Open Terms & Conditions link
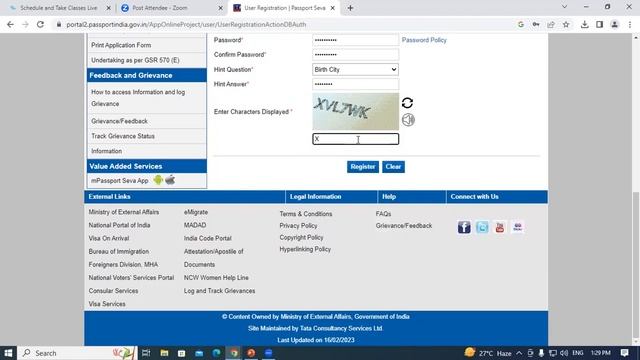The height and width of the screenshot is (360, 640). tap(306, 214)
